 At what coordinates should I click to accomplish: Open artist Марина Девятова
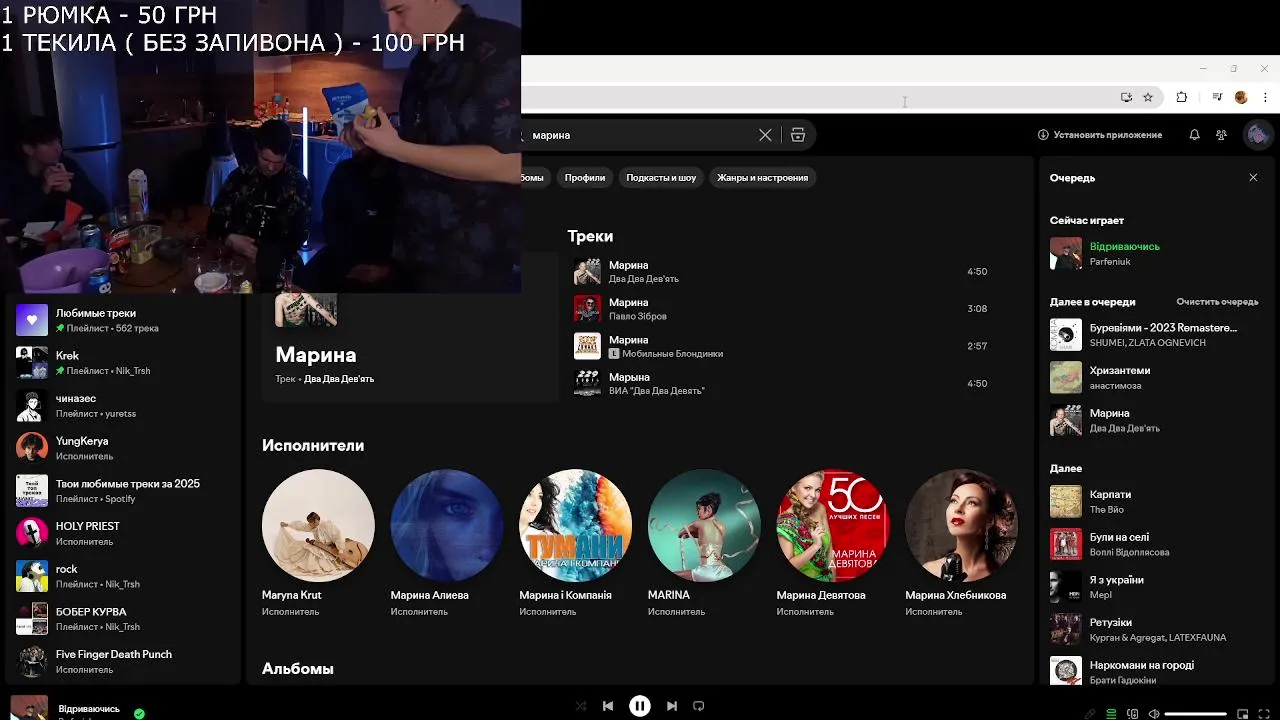(833, 543)
